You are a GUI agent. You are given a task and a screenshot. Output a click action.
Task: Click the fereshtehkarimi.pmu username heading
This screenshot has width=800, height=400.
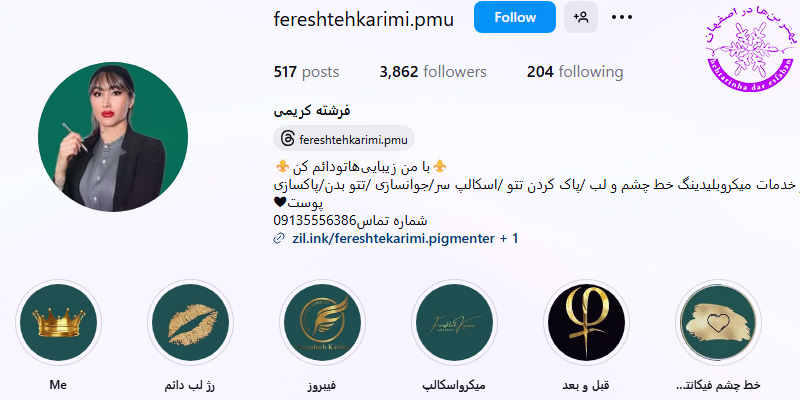pyautogui.click(x=364, y=19)
